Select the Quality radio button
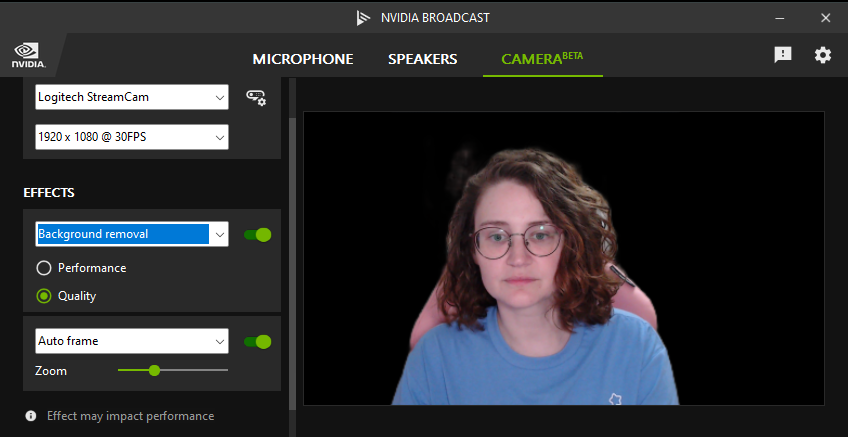Screen dimensions: 848x437 [x=43, y=296]
